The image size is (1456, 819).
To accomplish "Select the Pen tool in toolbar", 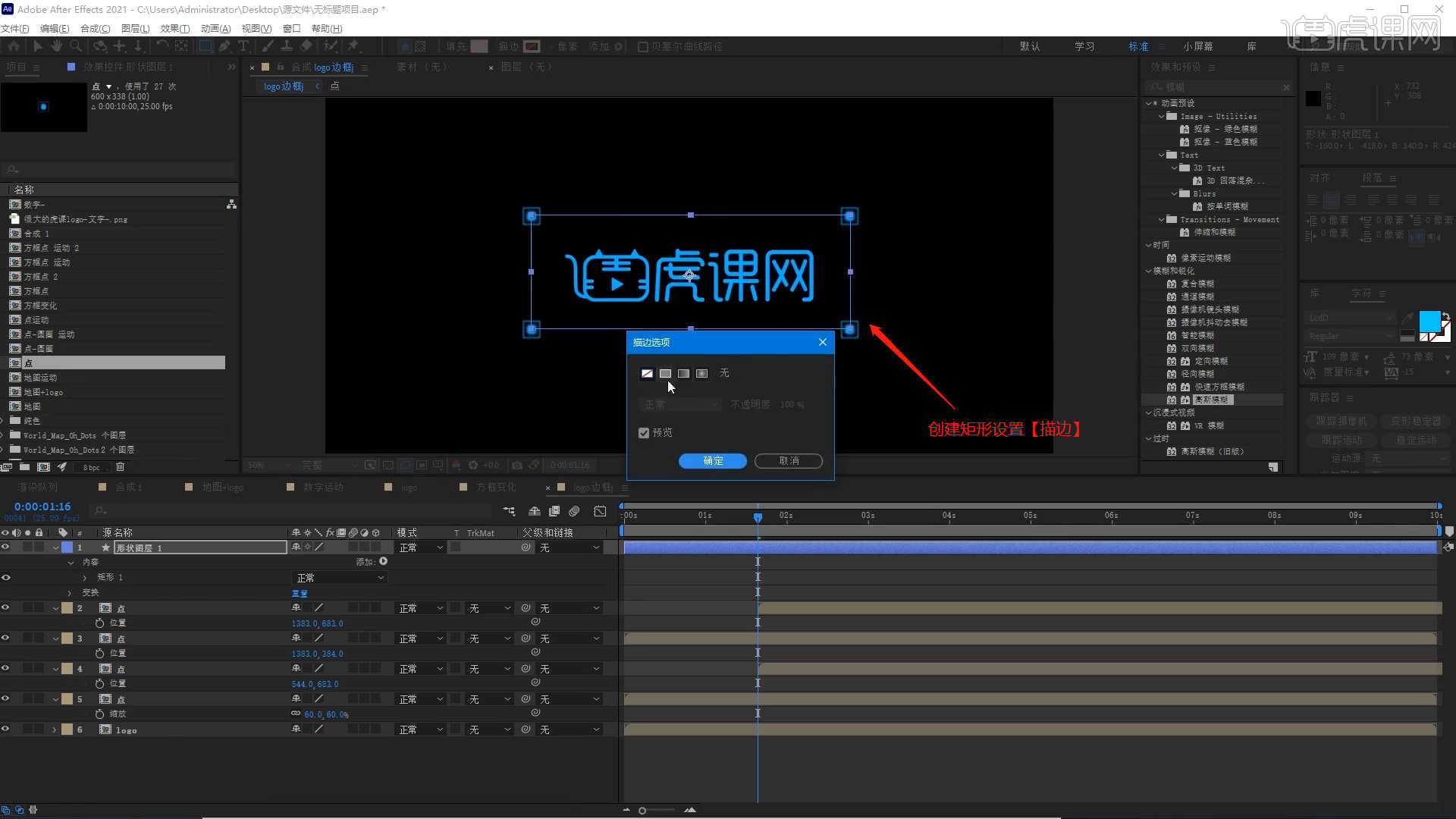I will click(224, 46).
